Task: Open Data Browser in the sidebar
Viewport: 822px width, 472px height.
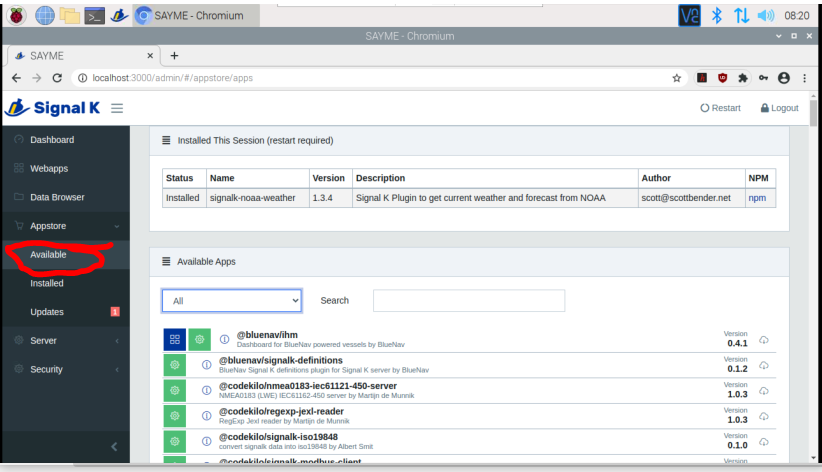Action: point(66,197)
